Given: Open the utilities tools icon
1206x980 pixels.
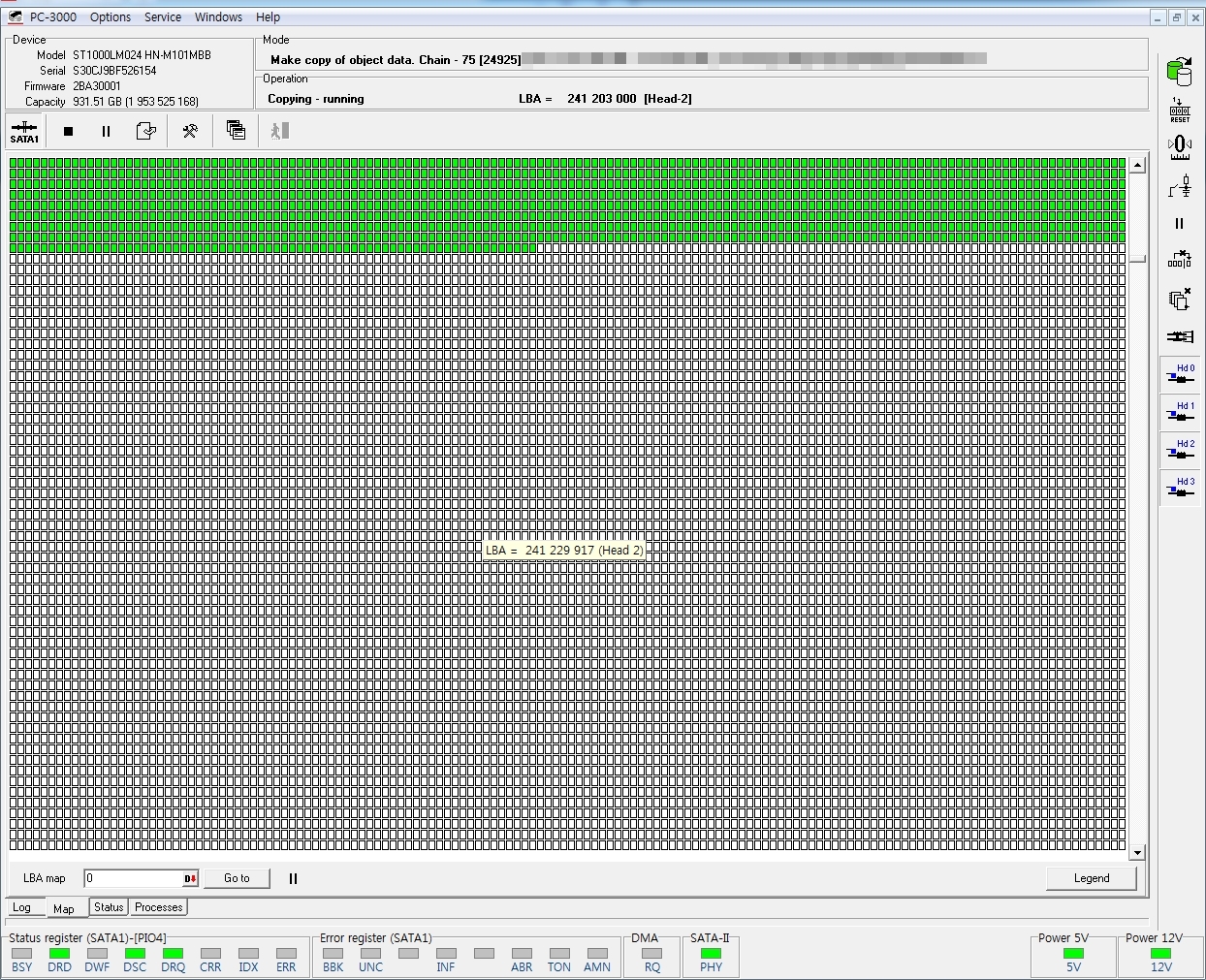Looking at the screenshot, I should coord(190,131).
